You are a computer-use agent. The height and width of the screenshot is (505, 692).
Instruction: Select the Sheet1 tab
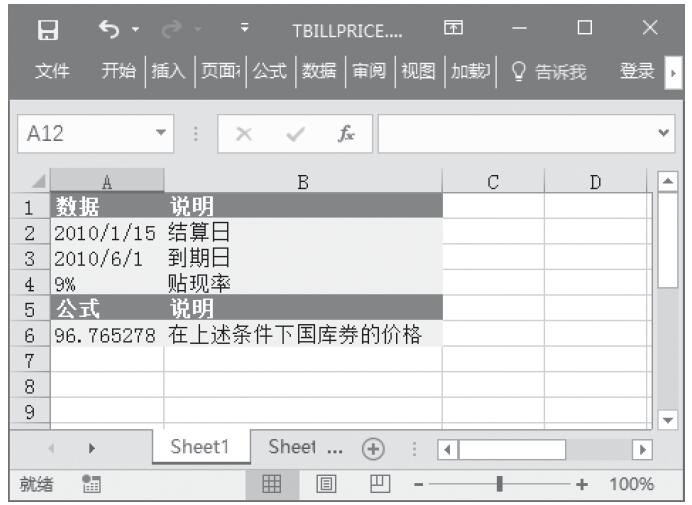tap(201, 447)
